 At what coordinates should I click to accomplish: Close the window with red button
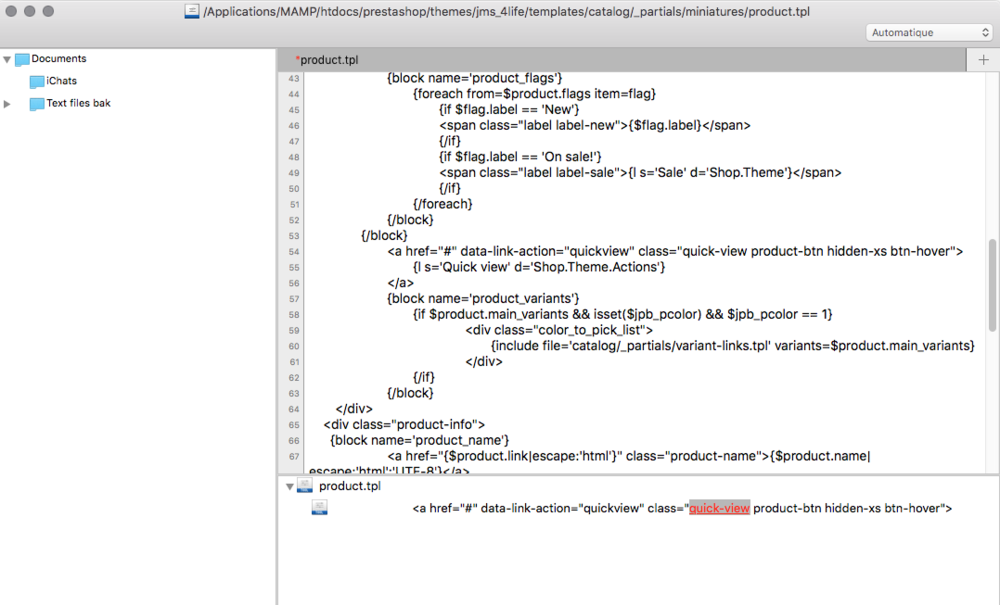coord(11,11)
